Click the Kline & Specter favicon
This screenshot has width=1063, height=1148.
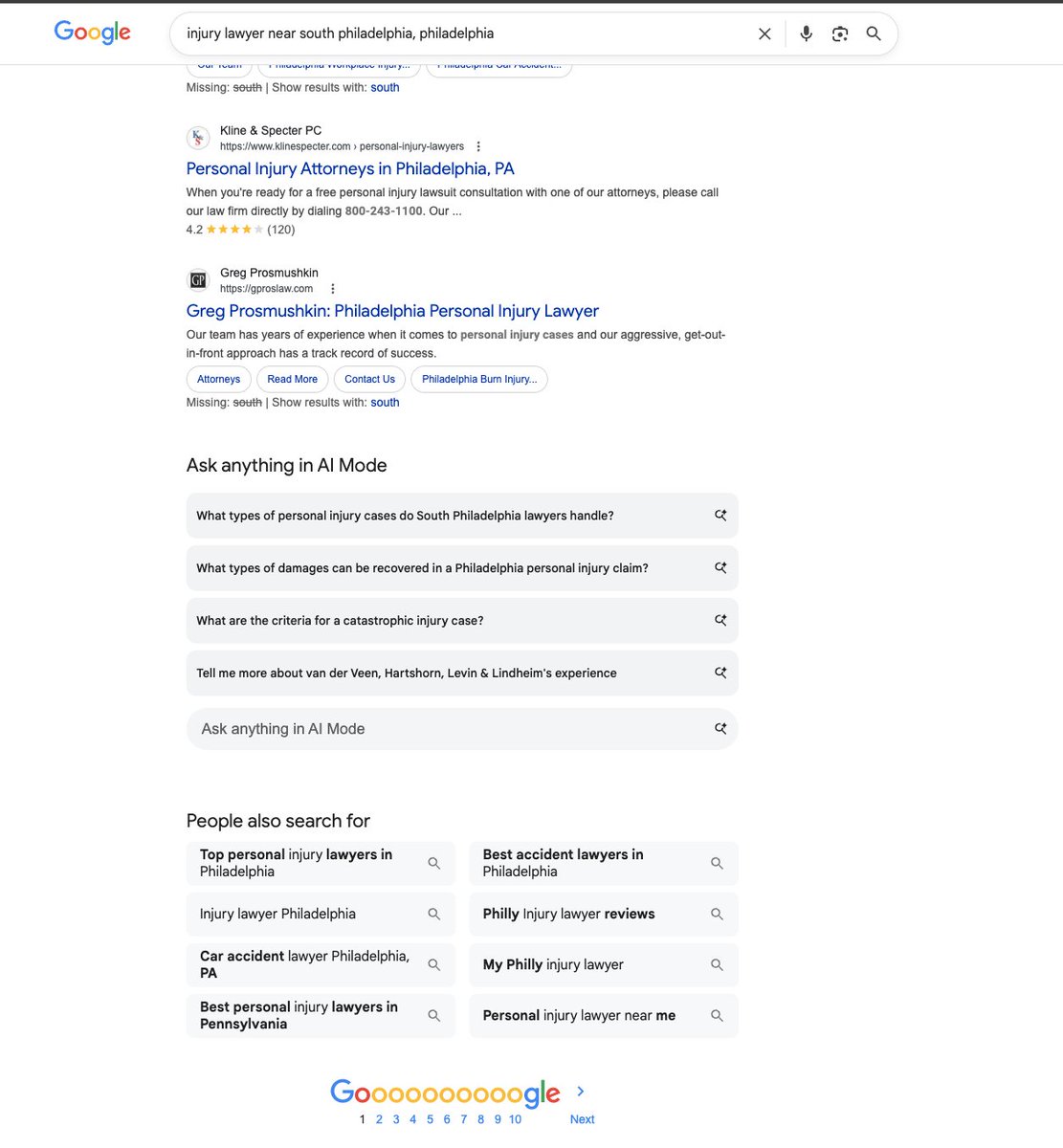pyautogui.click(x=198, y=138)
